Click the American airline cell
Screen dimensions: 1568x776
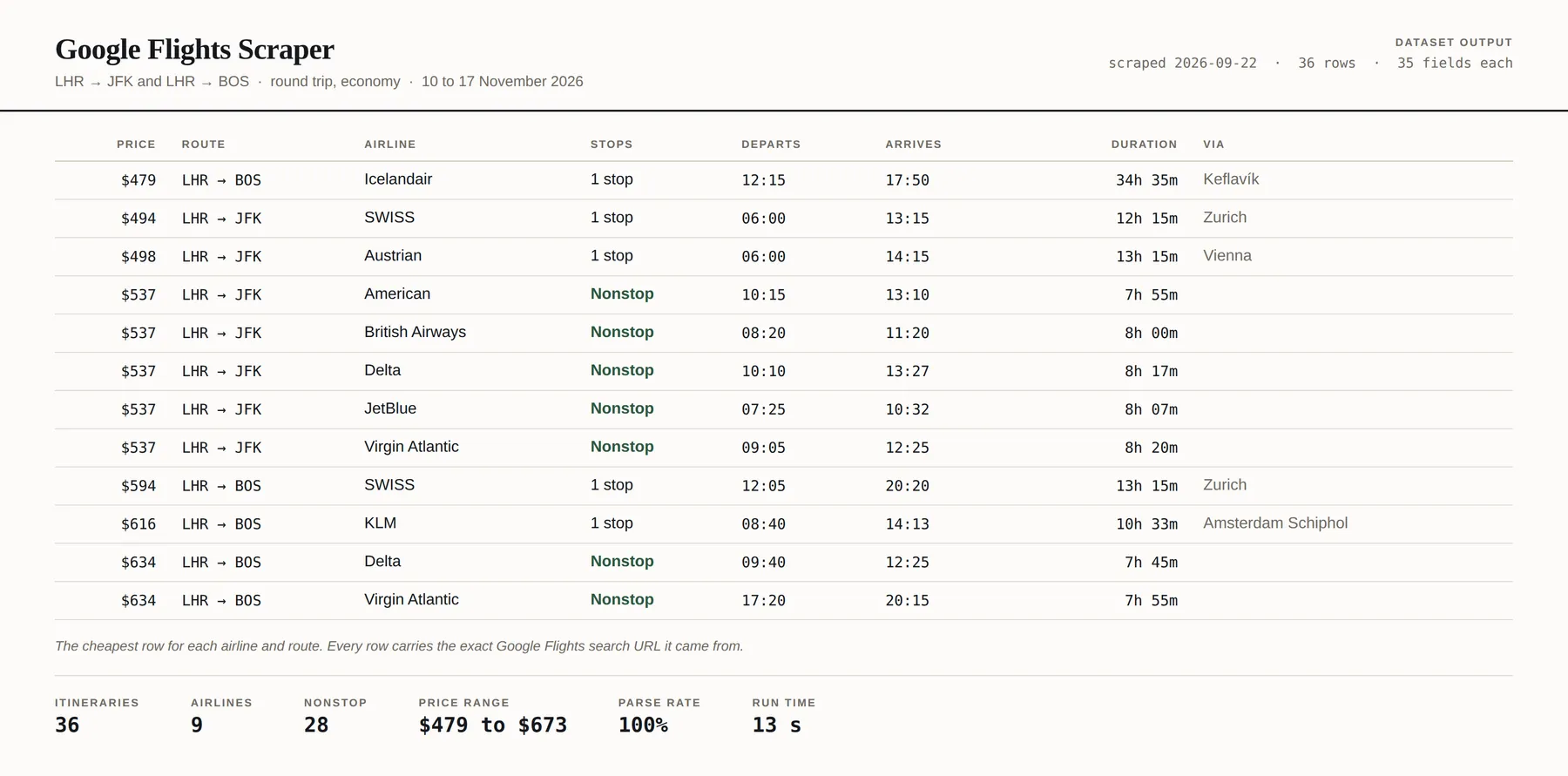click(397, 294)
